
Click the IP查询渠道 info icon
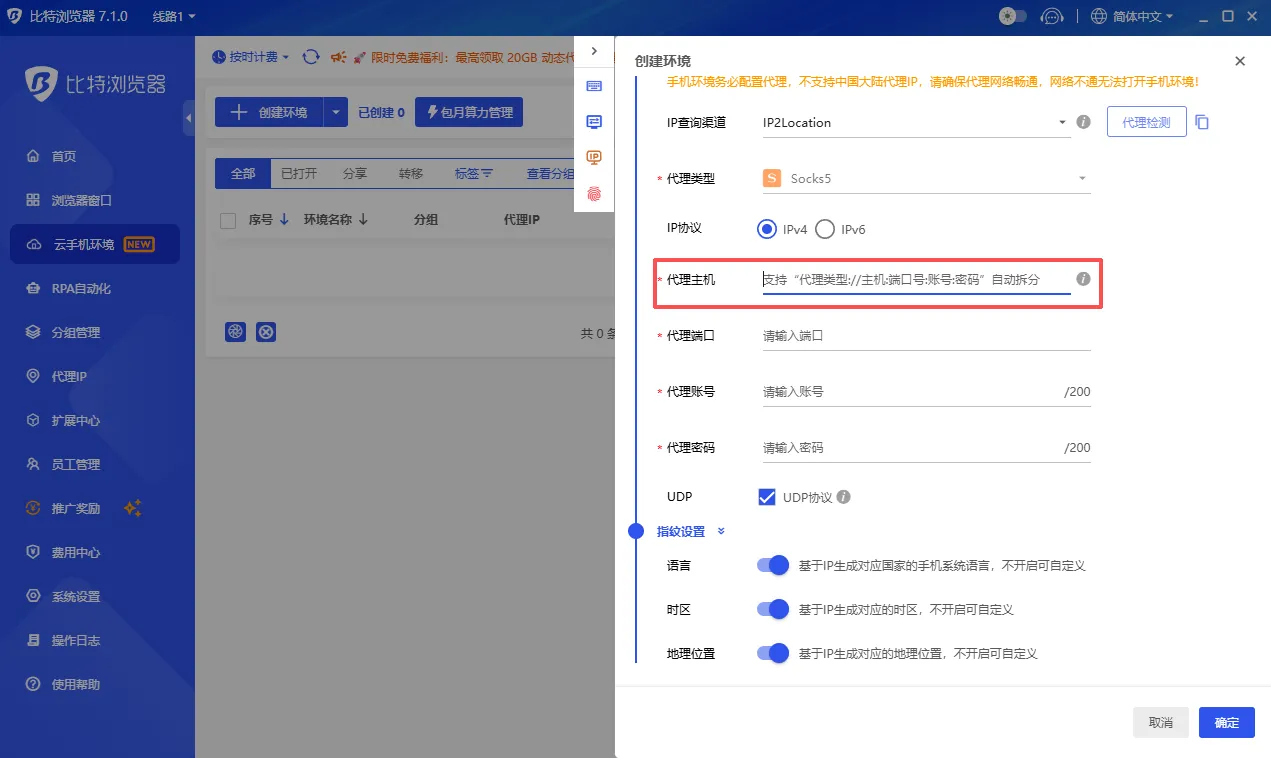1083,122
